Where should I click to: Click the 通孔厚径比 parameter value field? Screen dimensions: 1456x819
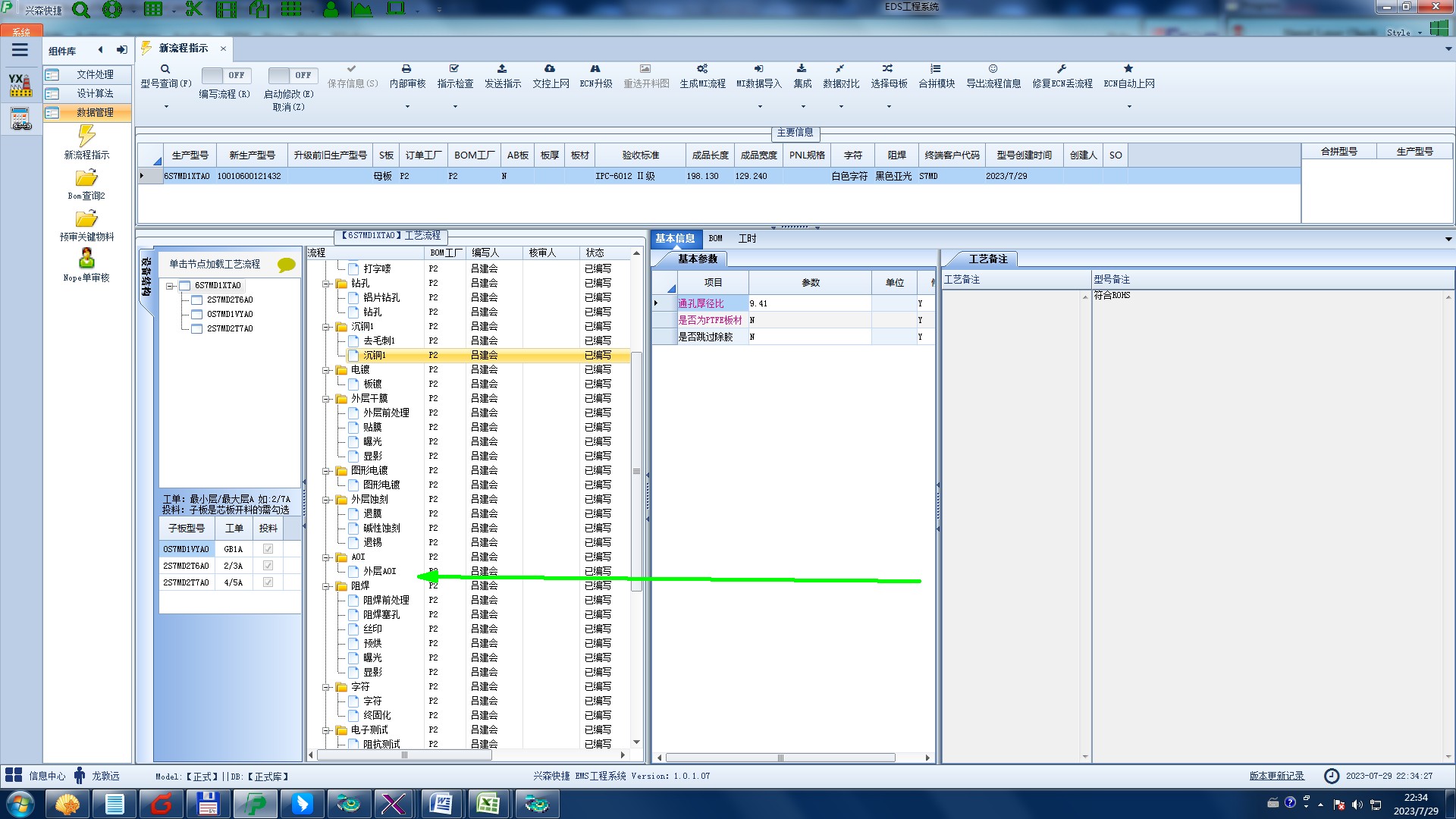pyautogui.click(x=808, y=303)
